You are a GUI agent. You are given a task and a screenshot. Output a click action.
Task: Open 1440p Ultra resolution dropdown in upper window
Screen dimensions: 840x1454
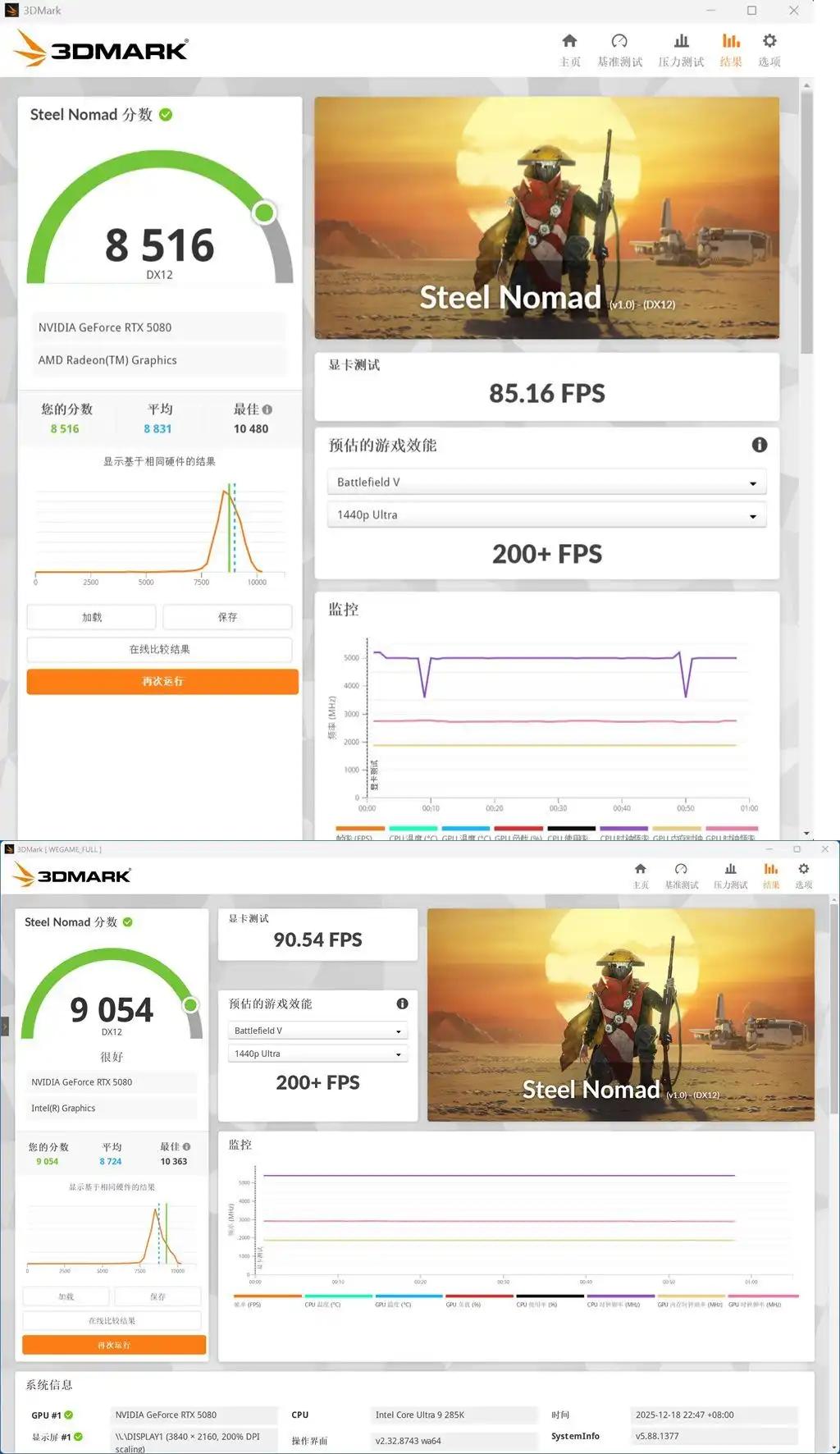pyautogui.click(x=546, y=515)
